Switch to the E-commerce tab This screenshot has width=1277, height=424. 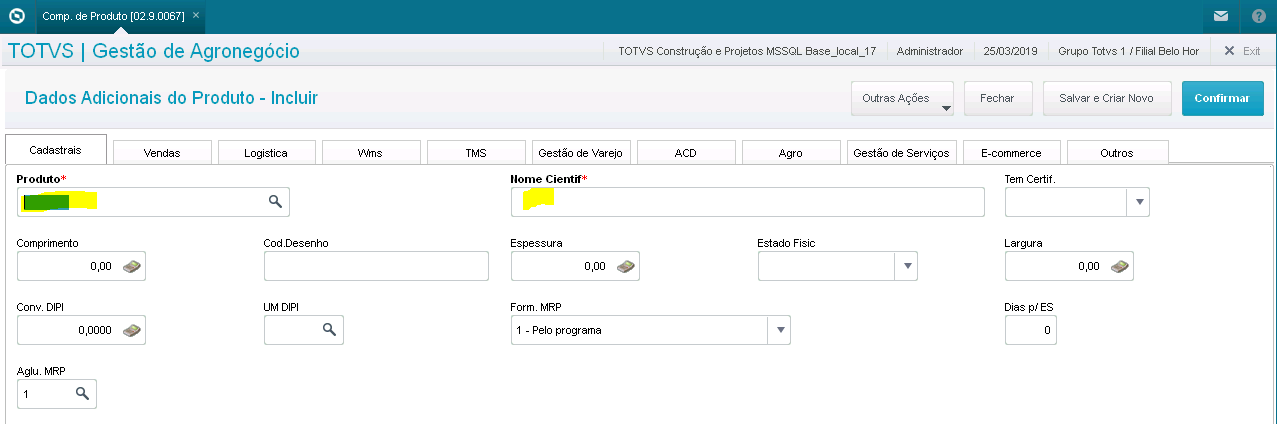tap(1011, 153)
